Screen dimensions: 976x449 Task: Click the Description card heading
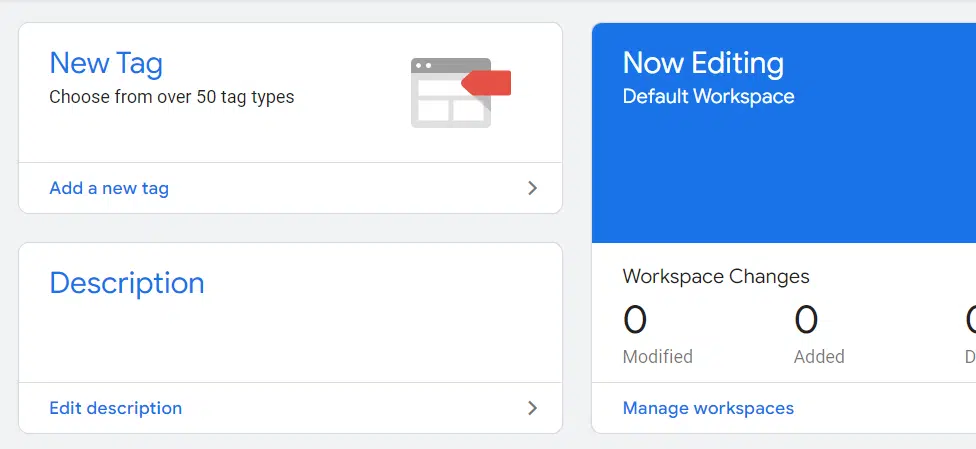(x=127, y=283)
